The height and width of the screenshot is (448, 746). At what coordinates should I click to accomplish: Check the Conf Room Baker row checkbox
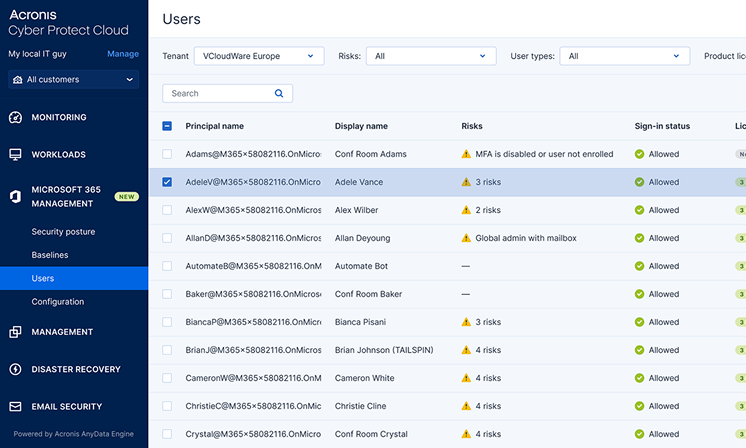point(167,294)
